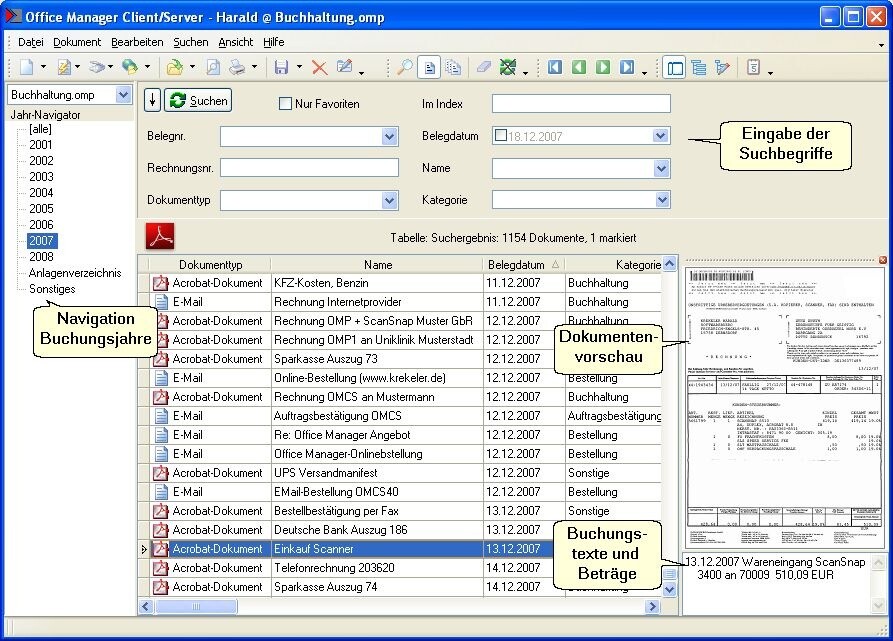This screenshot has height=641, width=893.
Task: Expand the Dokumenttyp dropdown
Action: coord(389,200)
